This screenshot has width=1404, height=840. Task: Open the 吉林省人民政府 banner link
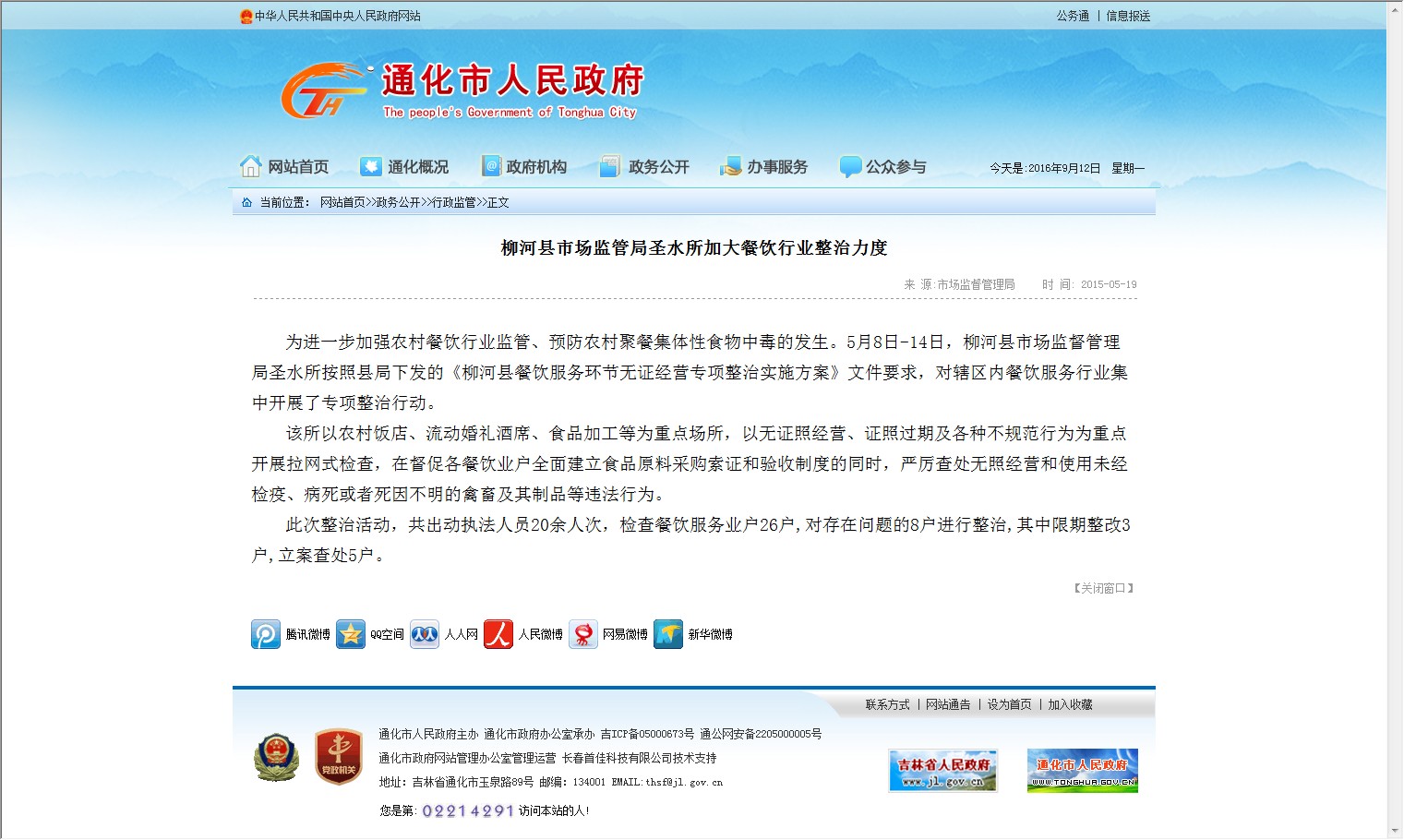[x=942, y=770]
